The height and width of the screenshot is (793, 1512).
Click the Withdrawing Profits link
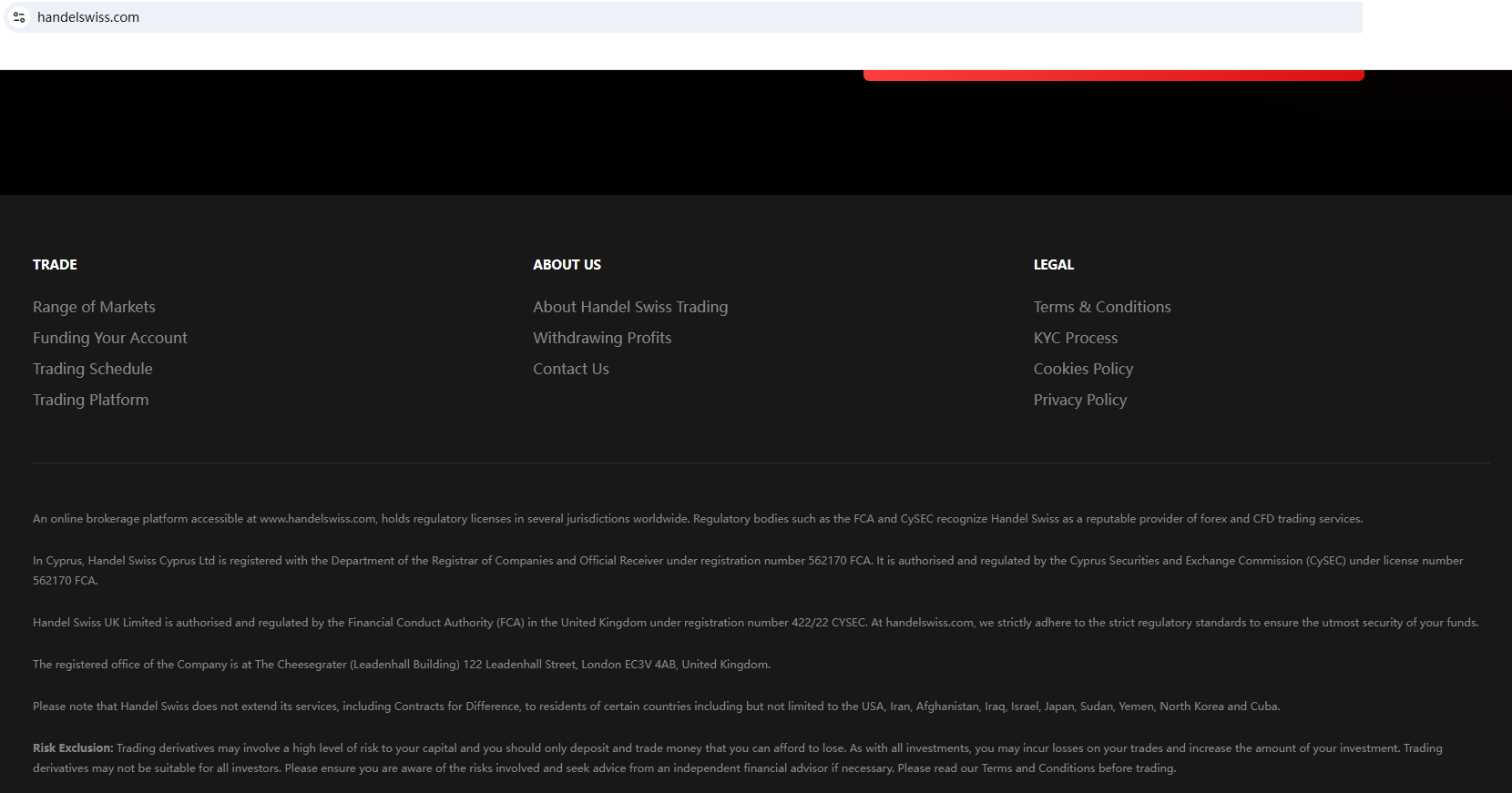click(x=602, y=338)
